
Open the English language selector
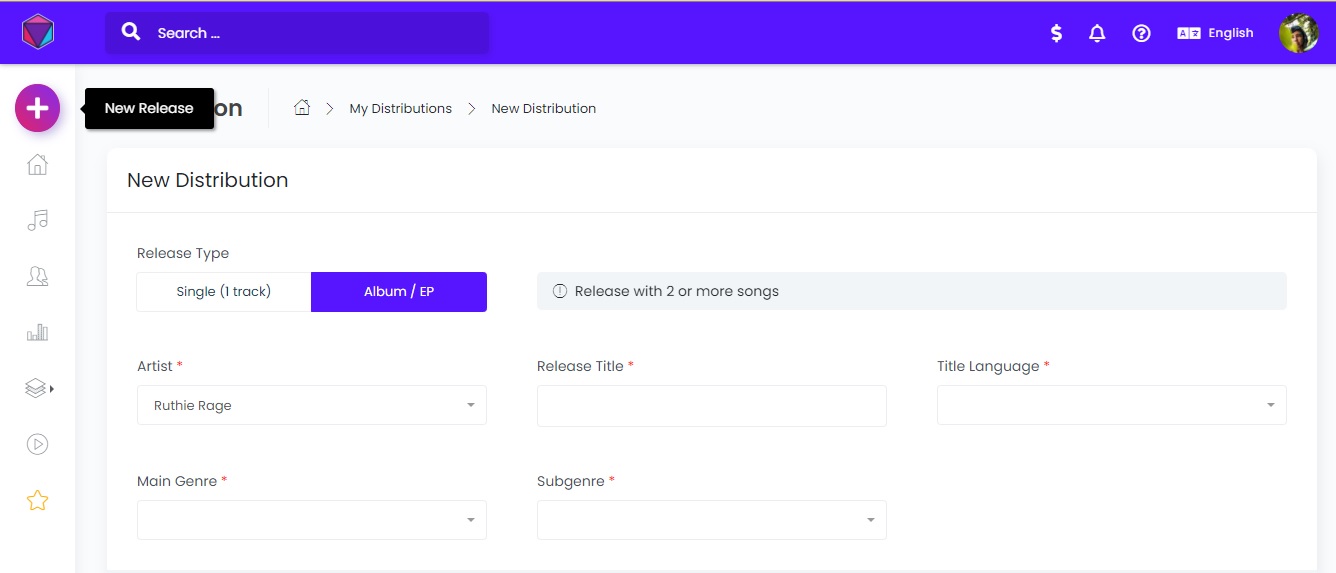click(1215, 33)
